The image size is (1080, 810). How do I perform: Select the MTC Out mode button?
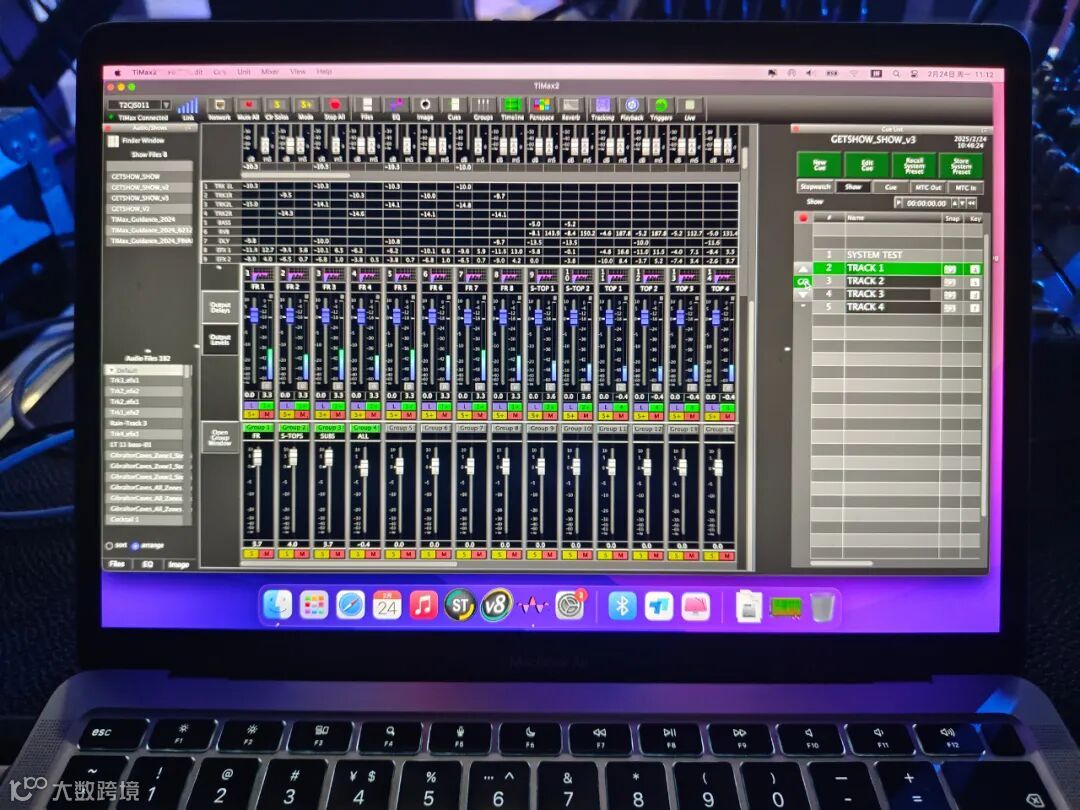(x=927, y=187)
